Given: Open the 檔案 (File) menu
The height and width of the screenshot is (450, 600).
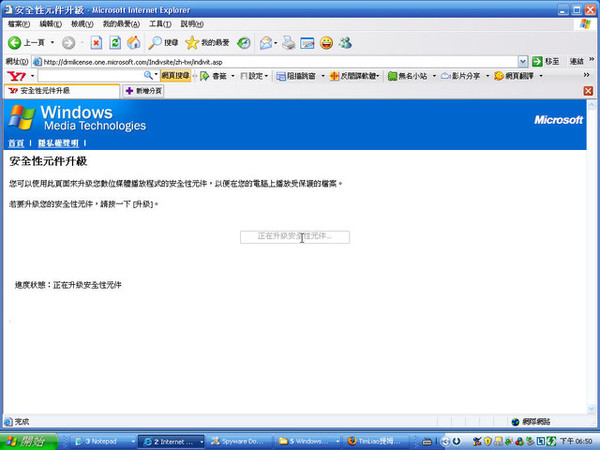Looking at the screenshot, I should coord(19,24).
